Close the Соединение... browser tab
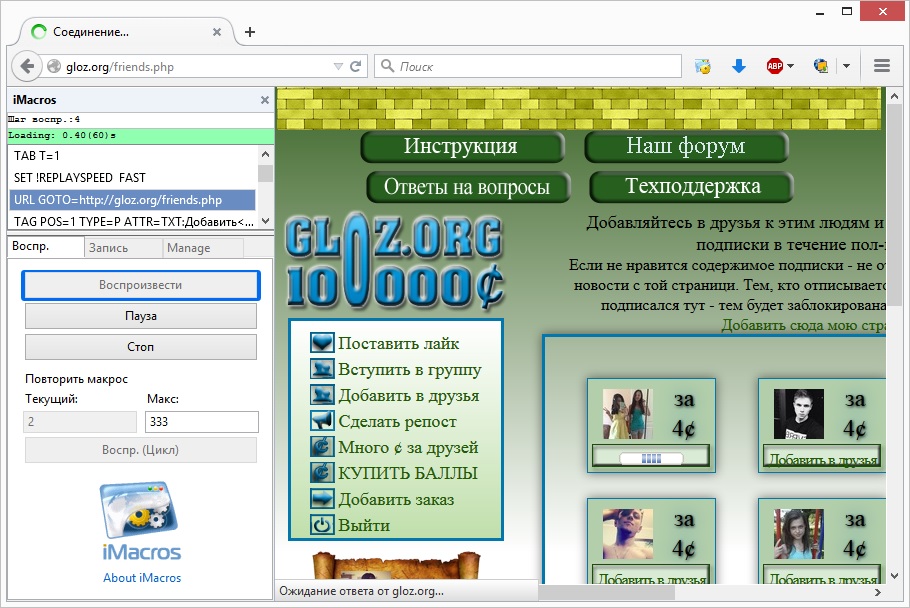Viewport: 910px width, 608px height. (216, 32)
